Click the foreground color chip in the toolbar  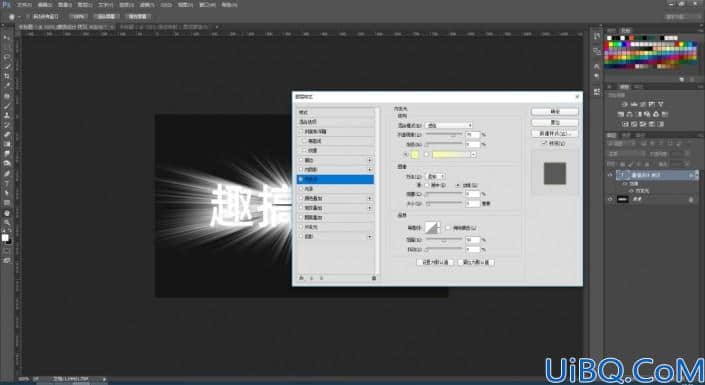5,237
